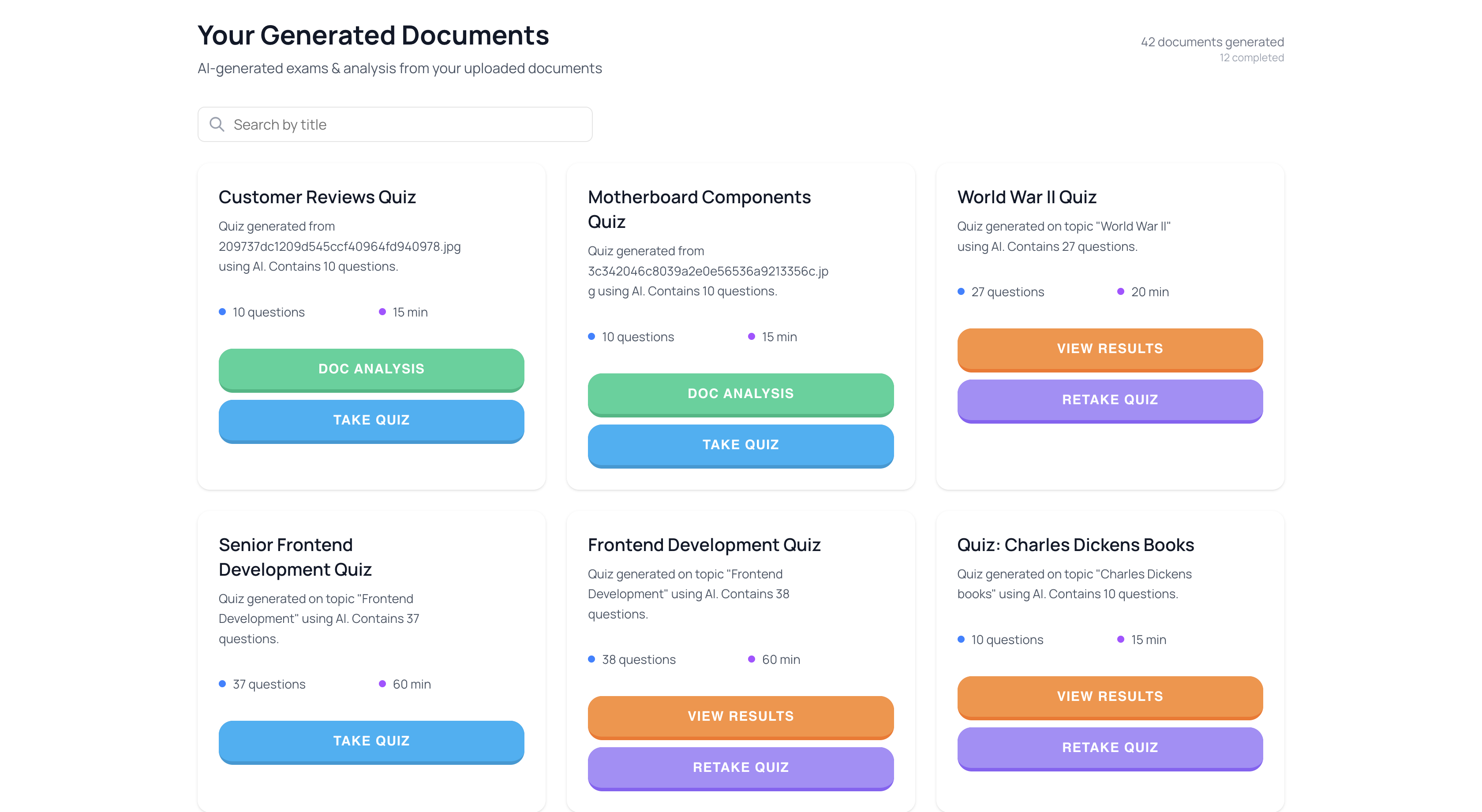Click '20 min' on World War II card
The height and width of the screenshot is (812, 1482).
click(1149, 292)
